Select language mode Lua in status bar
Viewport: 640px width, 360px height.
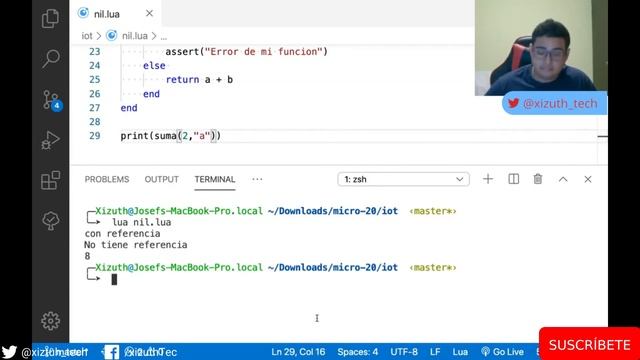(460, 352)
